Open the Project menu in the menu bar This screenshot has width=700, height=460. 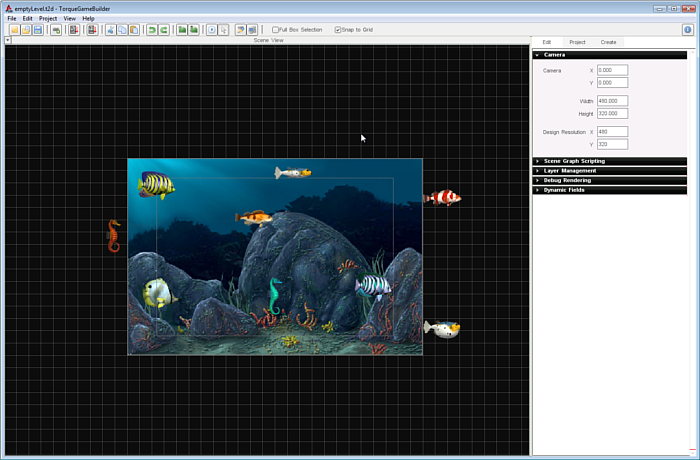coord(48,18)
